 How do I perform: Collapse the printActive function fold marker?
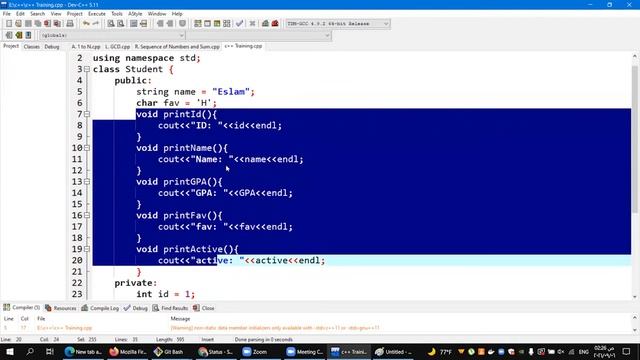(x=87, y=249)
